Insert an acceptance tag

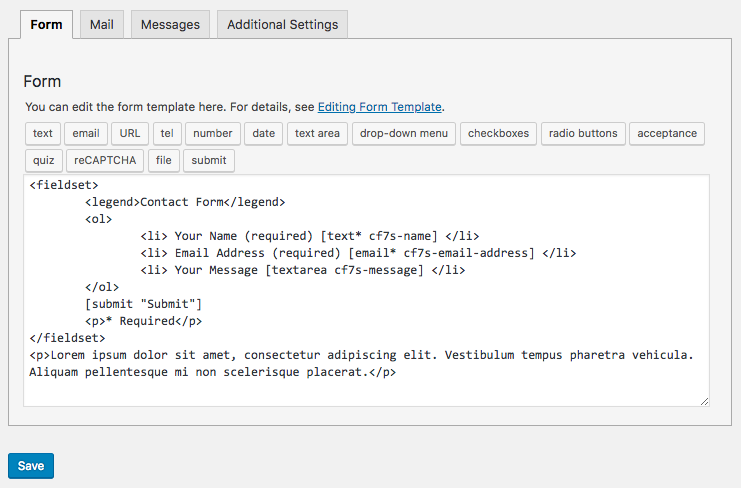[667, 134]
